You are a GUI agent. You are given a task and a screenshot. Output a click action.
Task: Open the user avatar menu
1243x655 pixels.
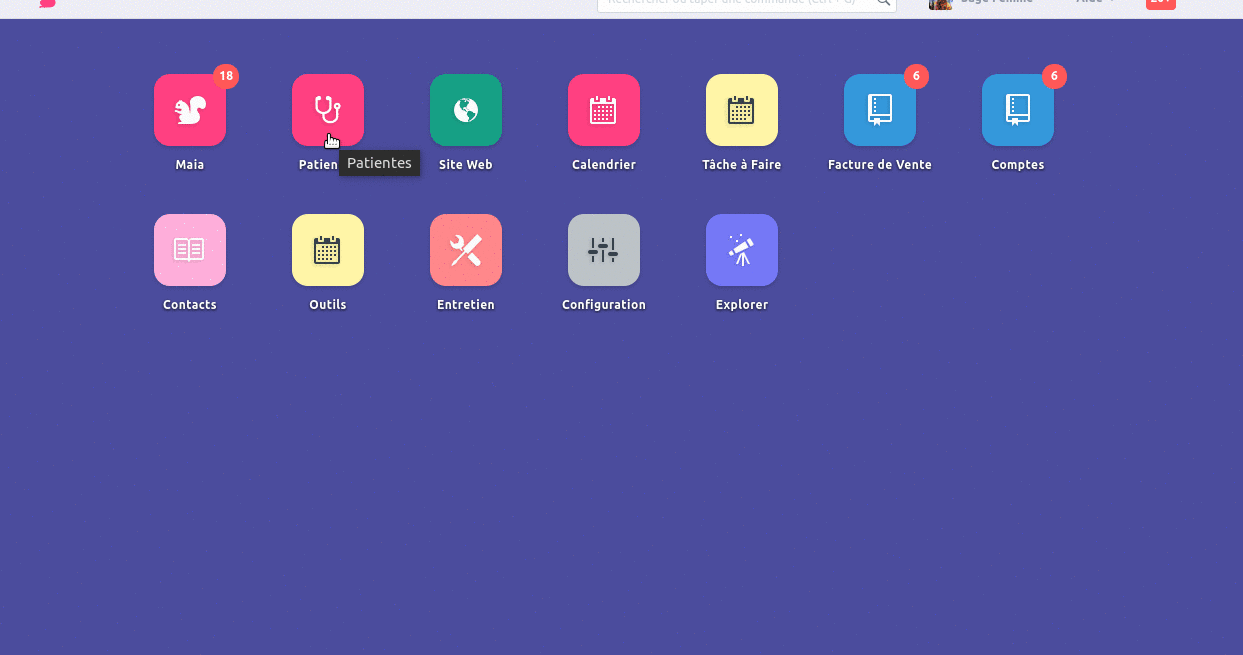point(940,3)
